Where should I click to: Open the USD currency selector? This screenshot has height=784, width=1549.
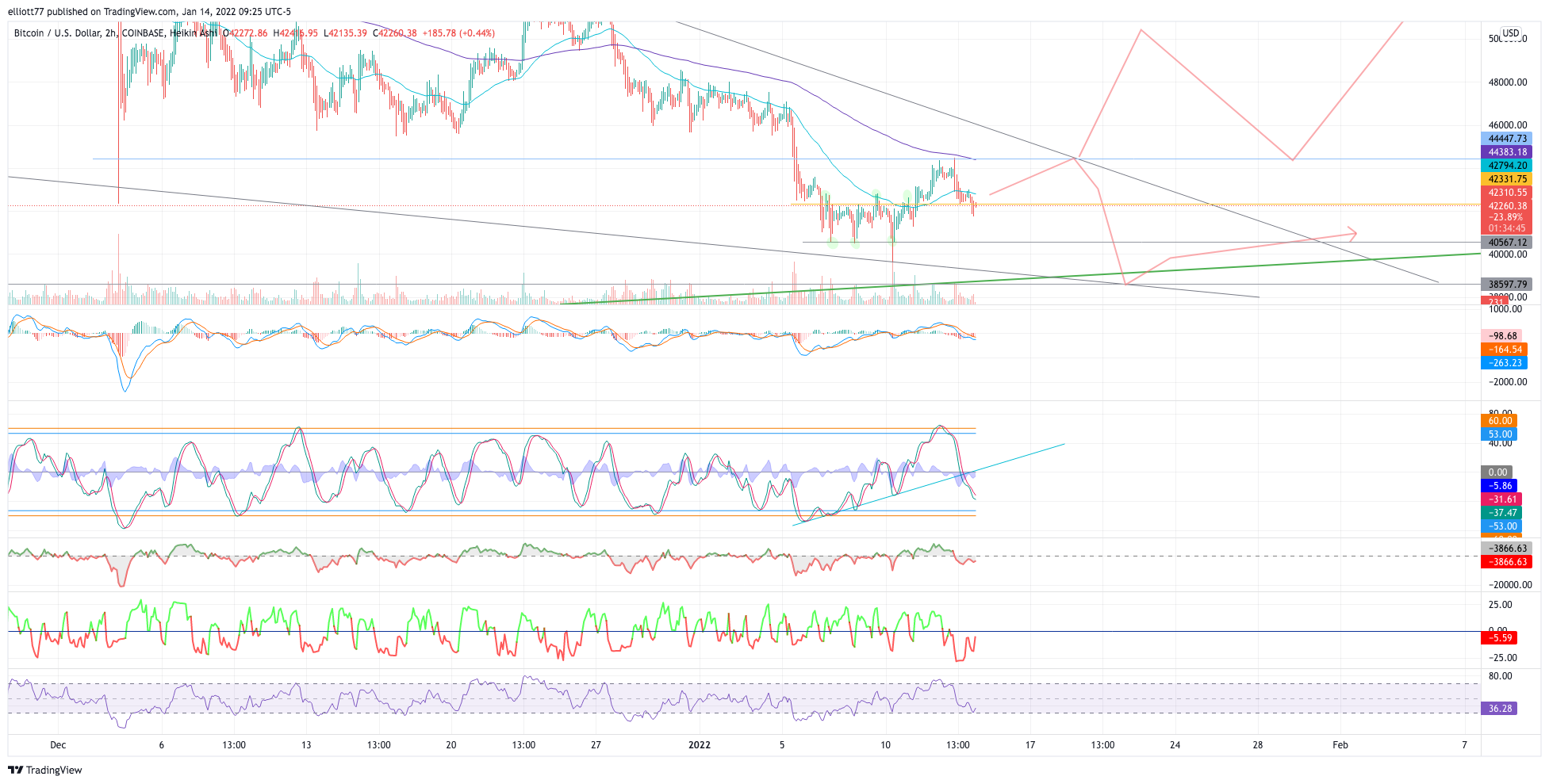[1511, 33]
